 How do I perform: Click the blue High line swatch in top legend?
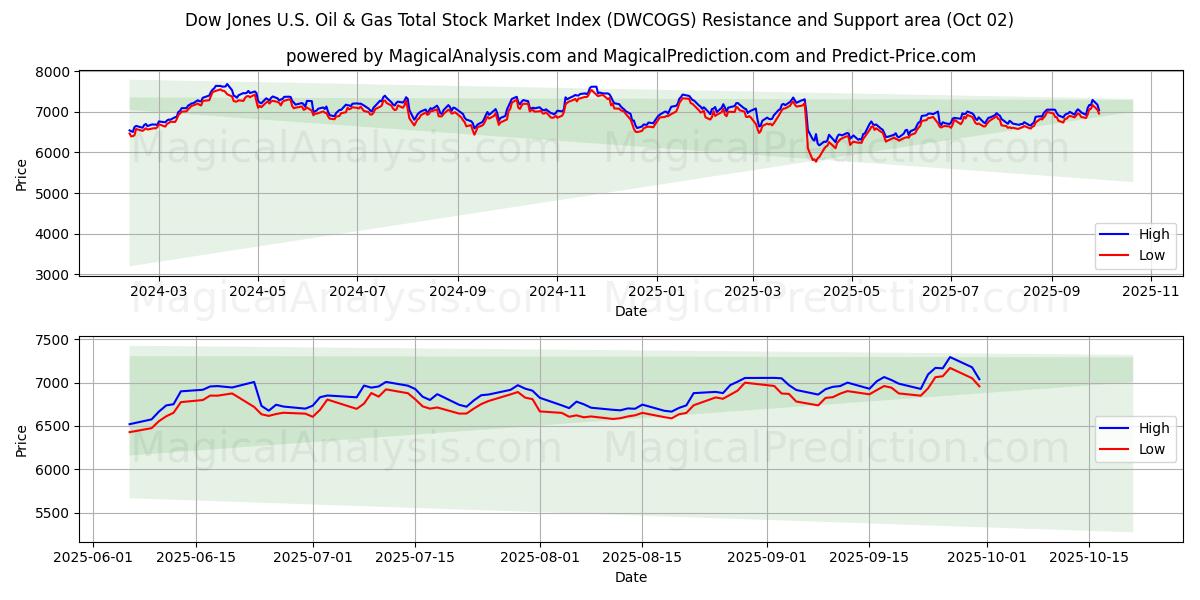(x=1114, y=235)
